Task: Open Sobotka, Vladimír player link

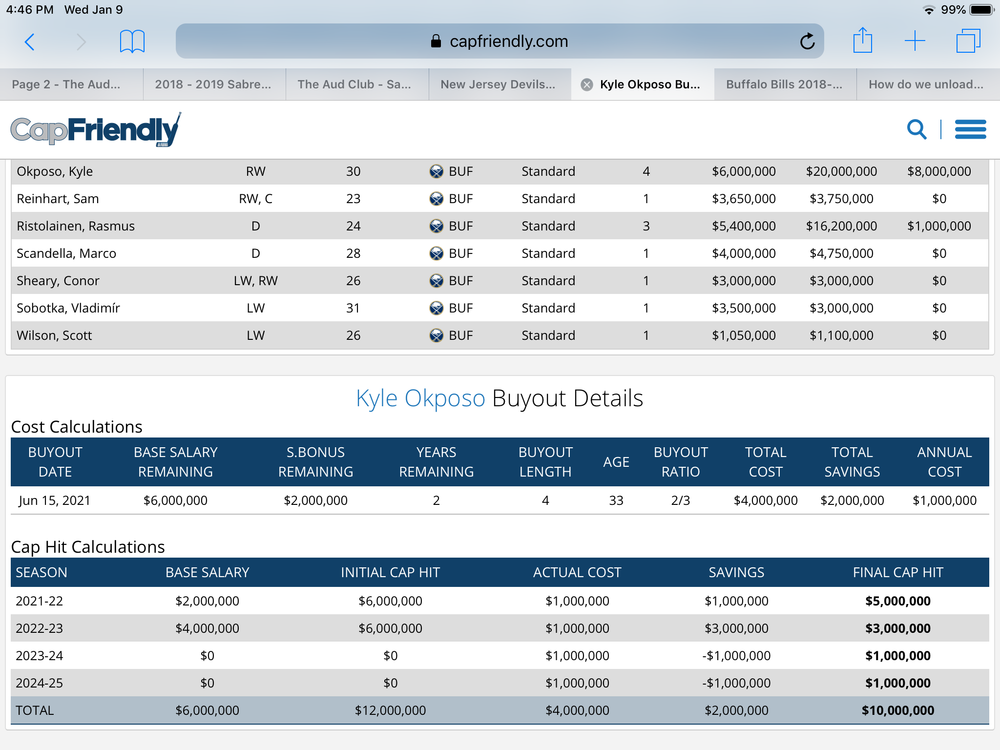Action: click(x=68, y=309)
